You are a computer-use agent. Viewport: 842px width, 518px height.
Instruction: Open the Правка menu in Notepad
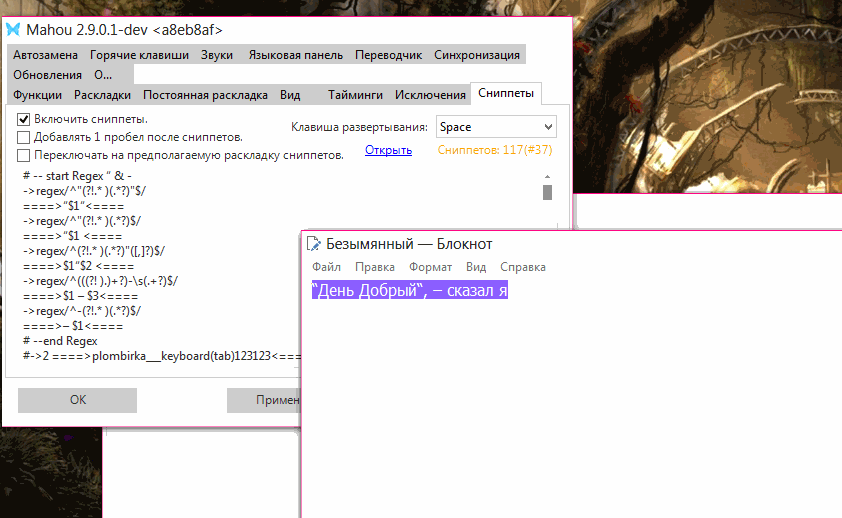pyautogui.click(x=375, y=267)
